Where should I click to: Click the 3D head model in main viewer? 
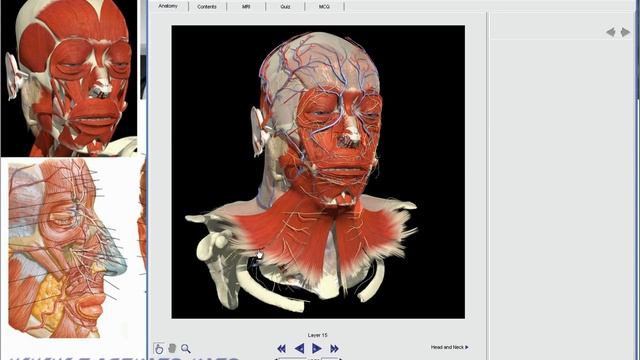pos(318,172)
